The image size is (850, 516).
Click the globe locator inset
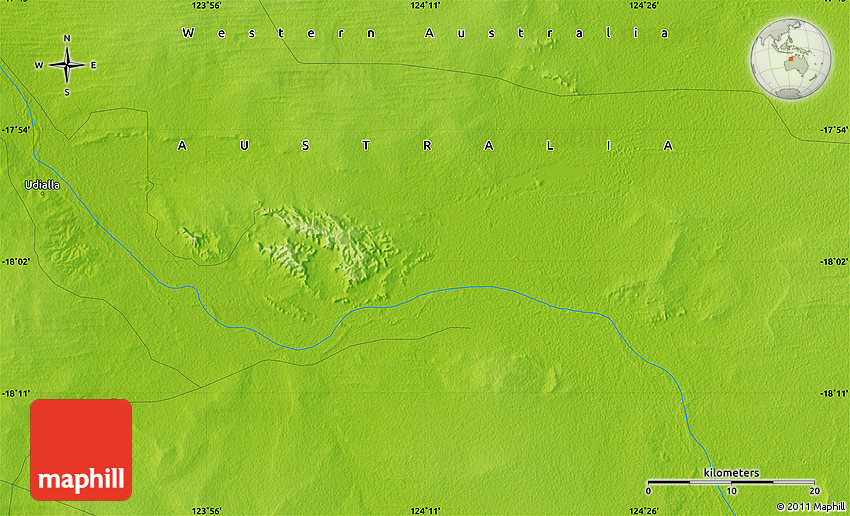click(x=790, y=59)
